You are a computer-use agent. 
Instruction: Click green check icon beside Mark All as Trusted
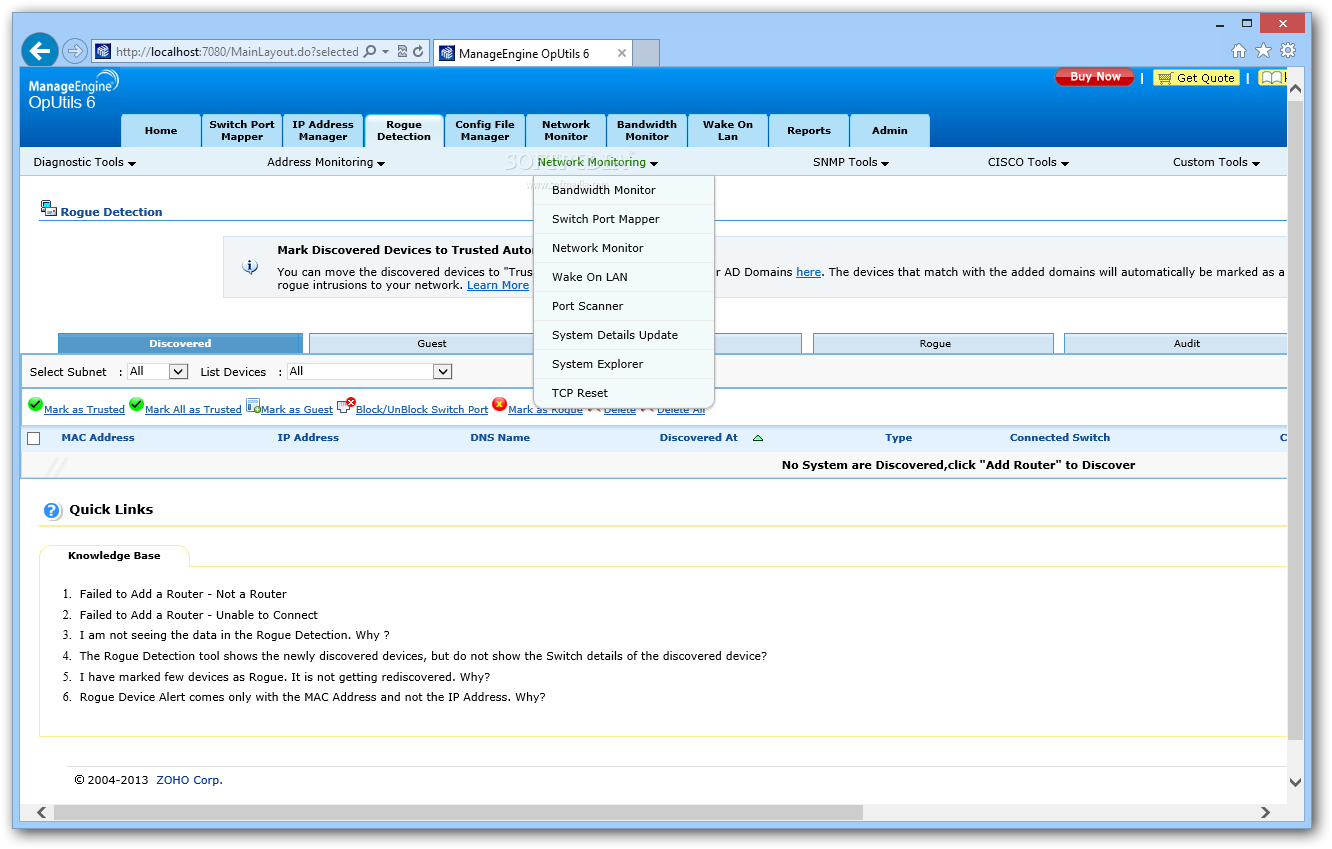coord(136,405)
